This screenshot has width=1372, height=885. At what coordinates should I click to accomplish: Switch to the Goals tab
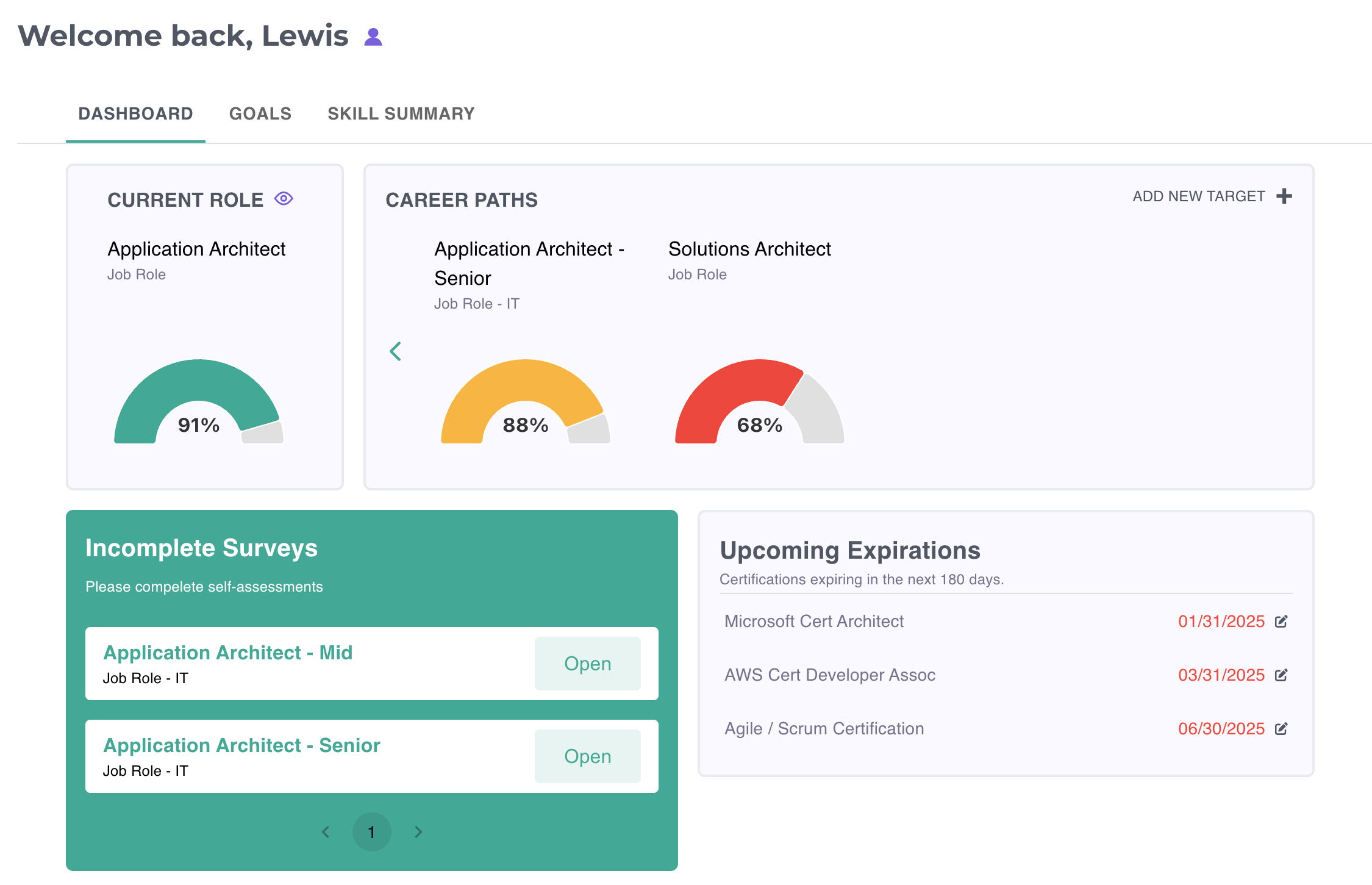260,114
